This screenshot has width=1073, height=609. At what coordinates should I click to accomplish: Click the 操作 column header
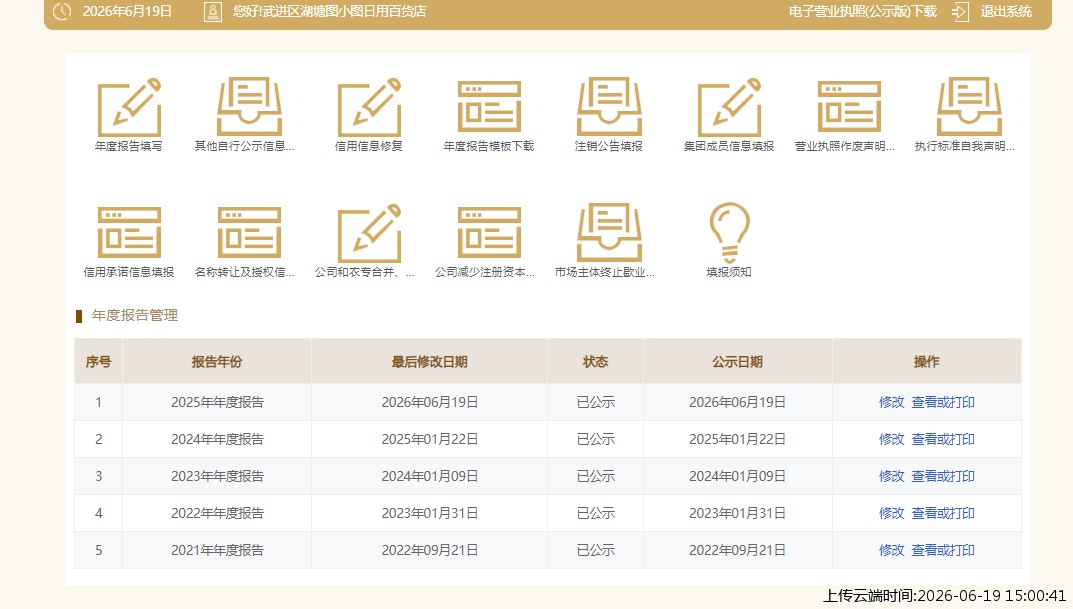927,361
